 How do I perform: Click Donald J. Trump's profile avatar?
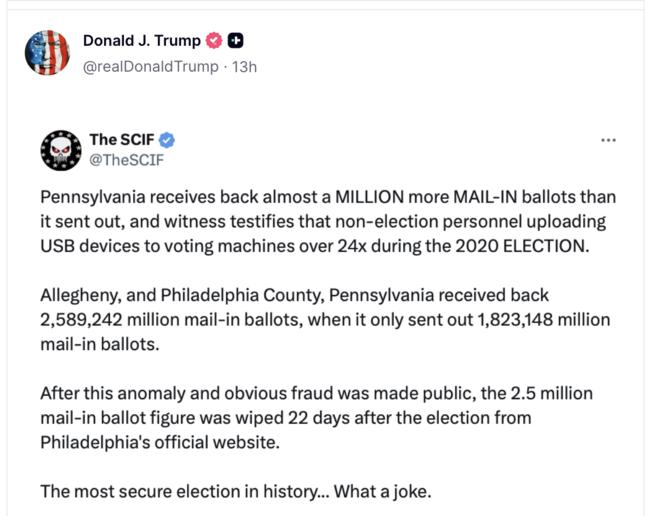coord(48,52)
